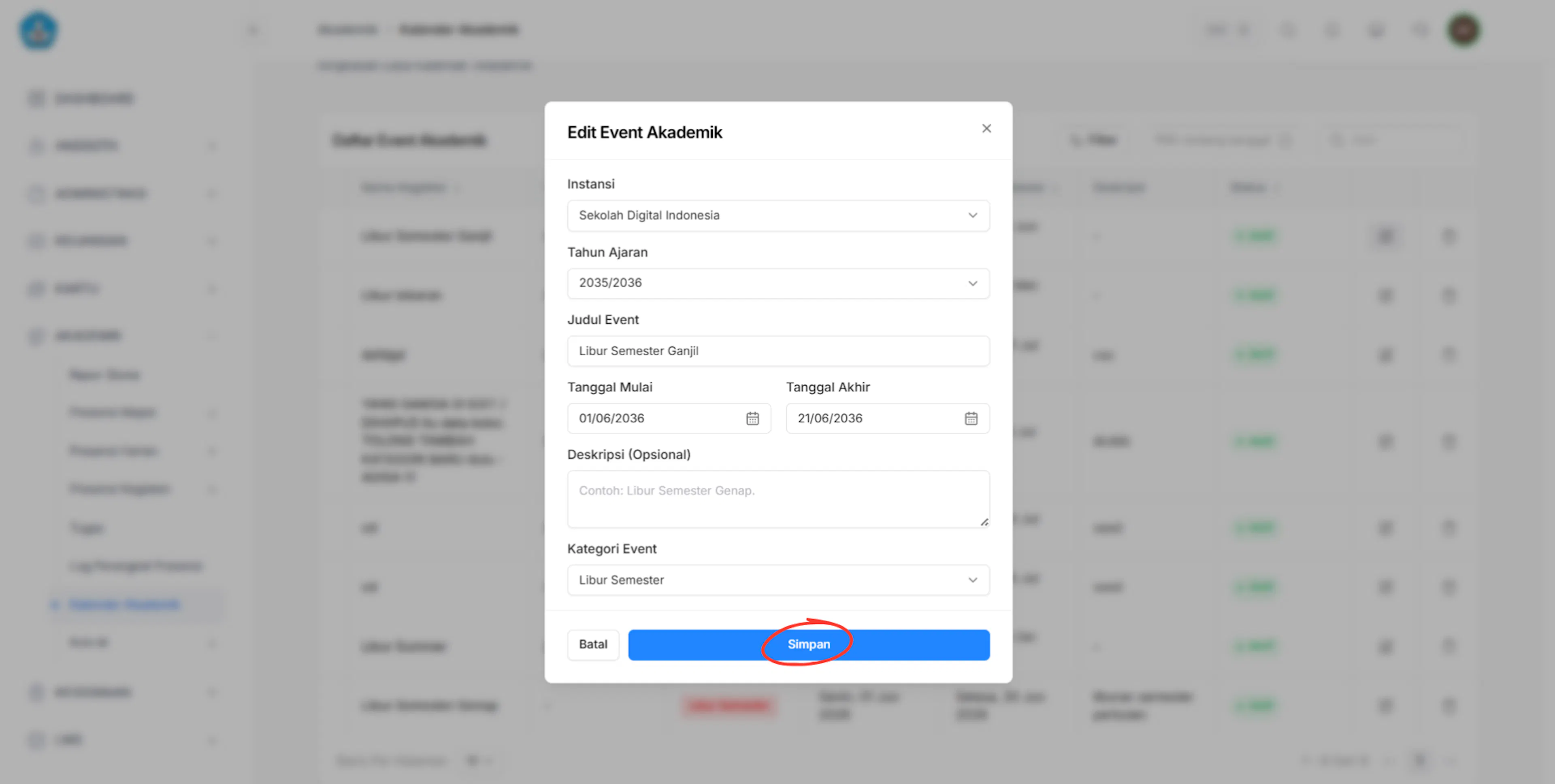The width and height of the screenshot is (1555, 784).
Task: Focus the Judul Event text field
Action: click(778, 351)
